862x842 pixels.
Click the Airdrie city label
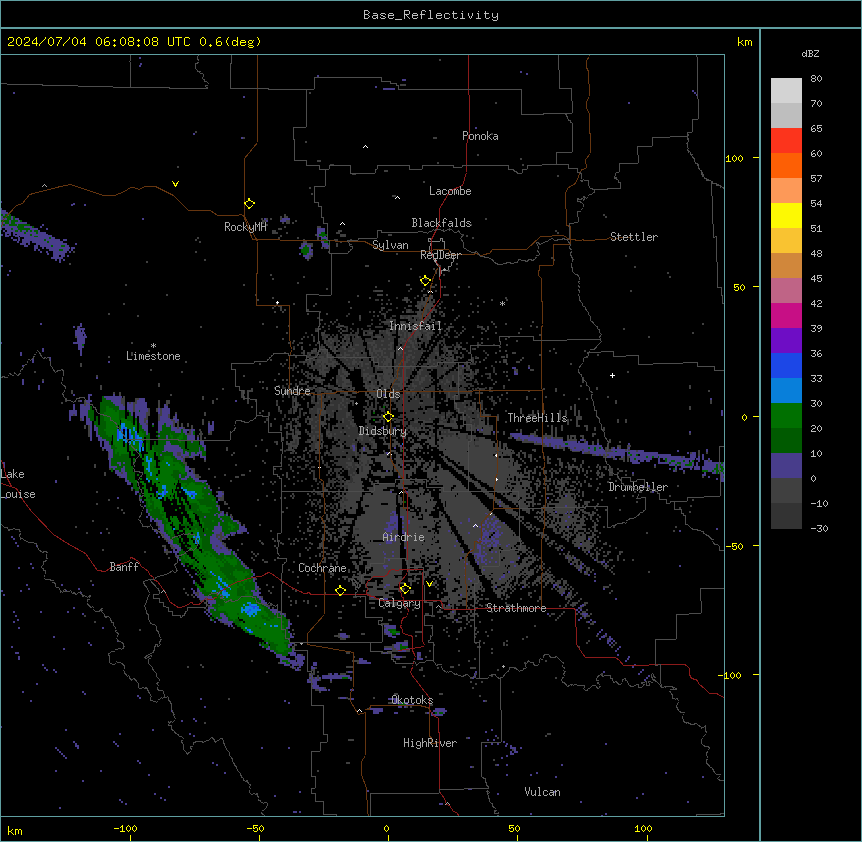404,537
